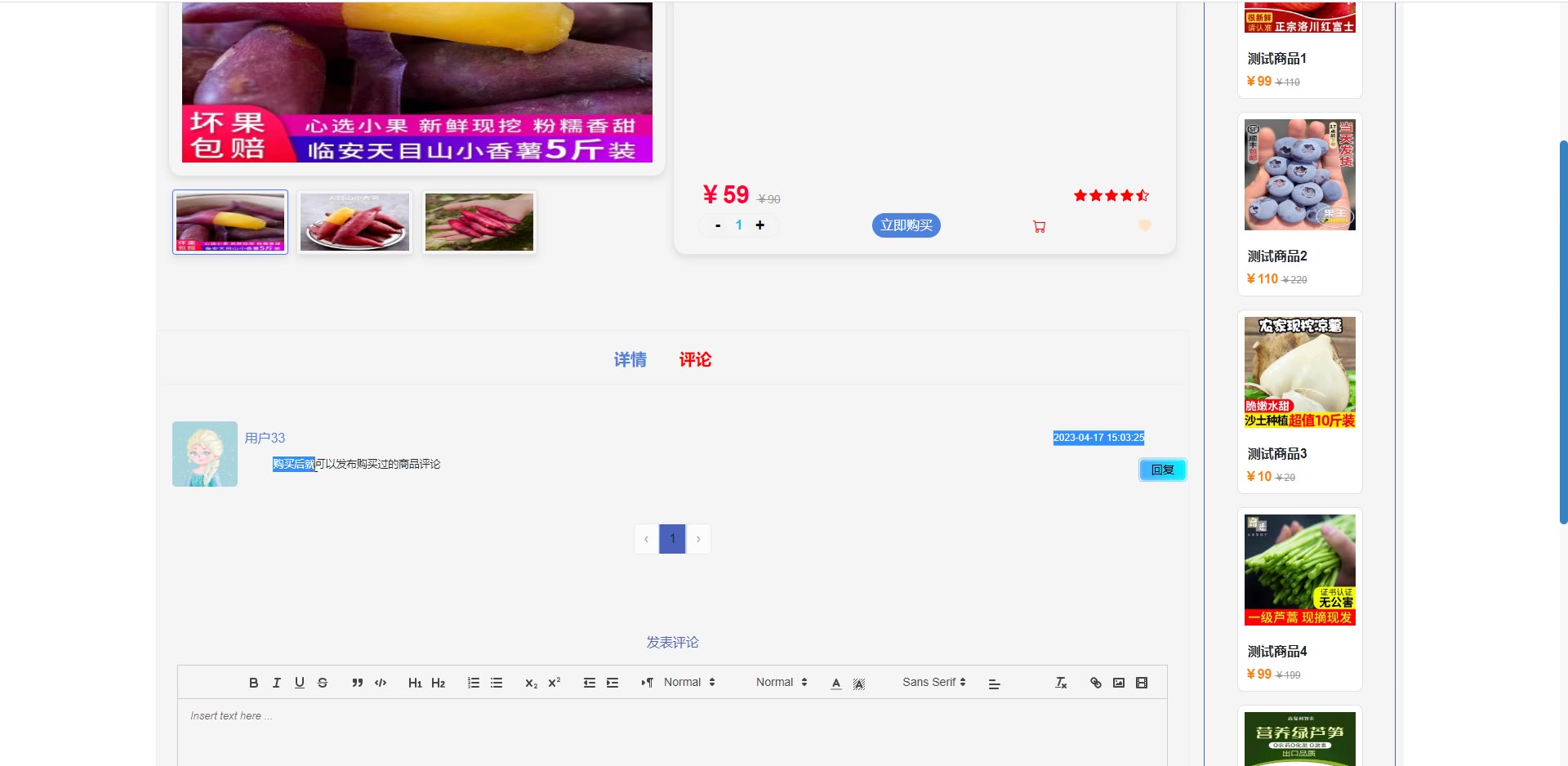
Task: Toggle italic formatting in editor toolbar
Action: (x=276, y=683)
